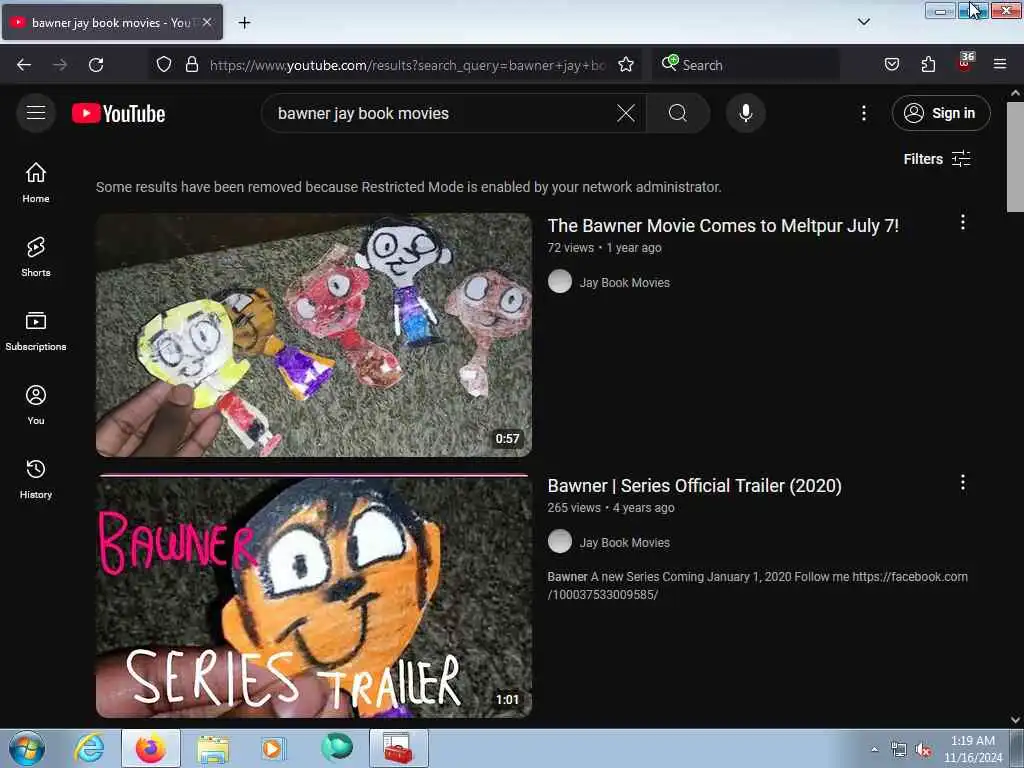The width and height of the screenshot is (1024, 768).
Task: Click the page vertical scrollbar thumb
Action: (x=1015, y=157)
